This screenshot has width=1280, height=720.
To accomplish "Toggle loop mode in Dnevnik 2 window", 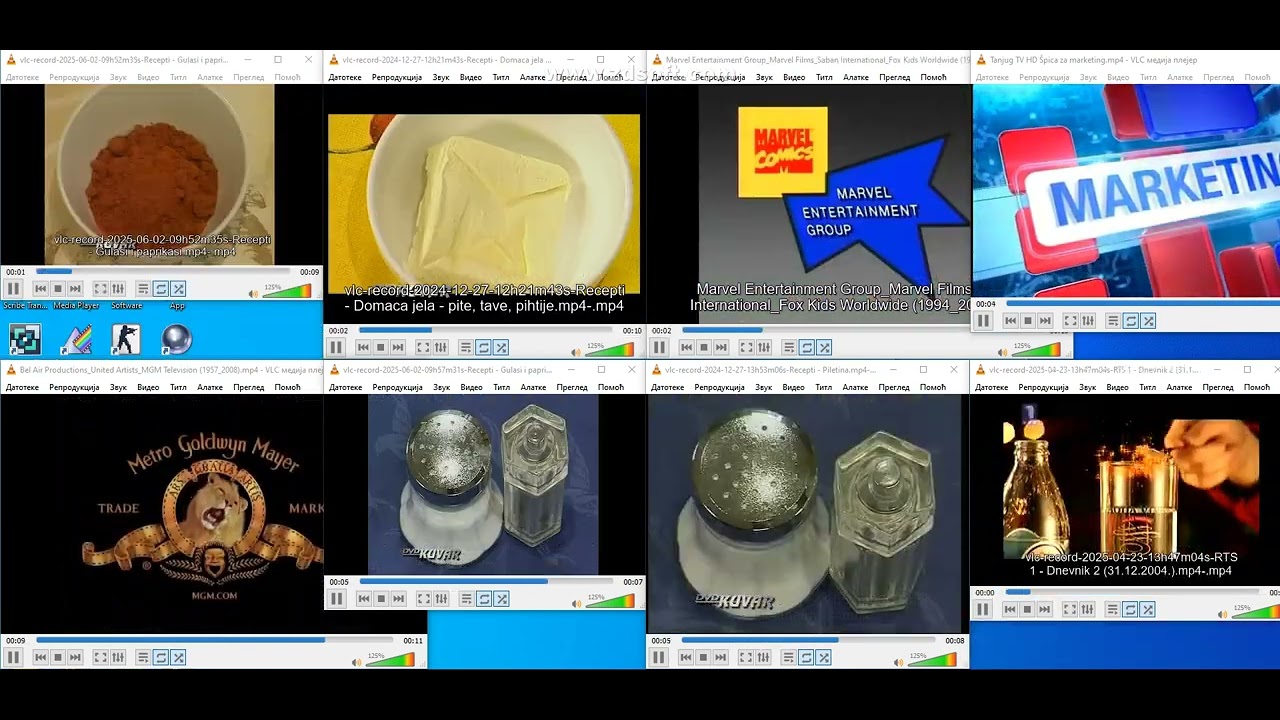I will pyautogui.click(x=1130, y=609).
